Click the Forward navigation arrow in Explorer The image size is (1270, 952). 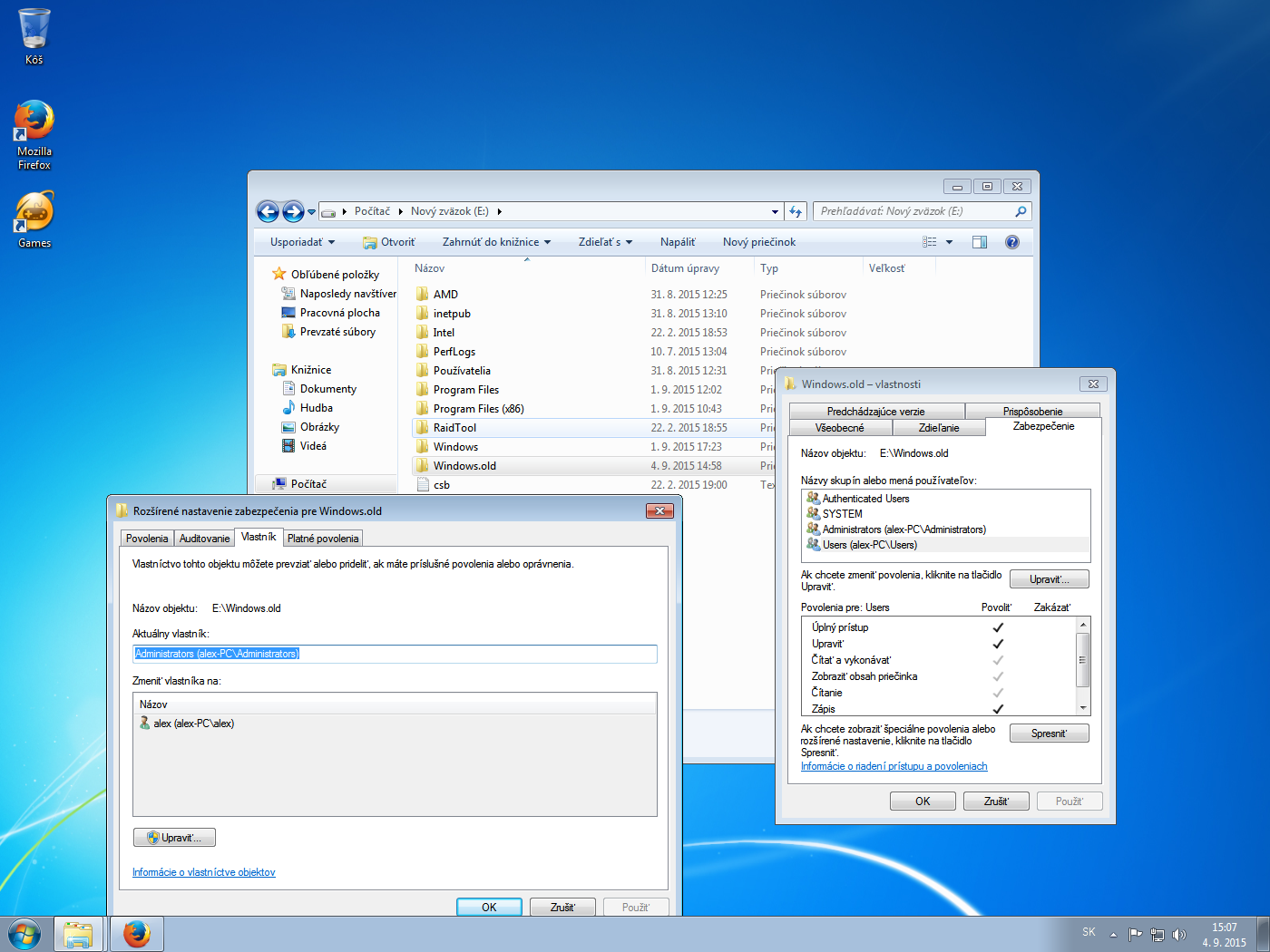pos(293,211)
